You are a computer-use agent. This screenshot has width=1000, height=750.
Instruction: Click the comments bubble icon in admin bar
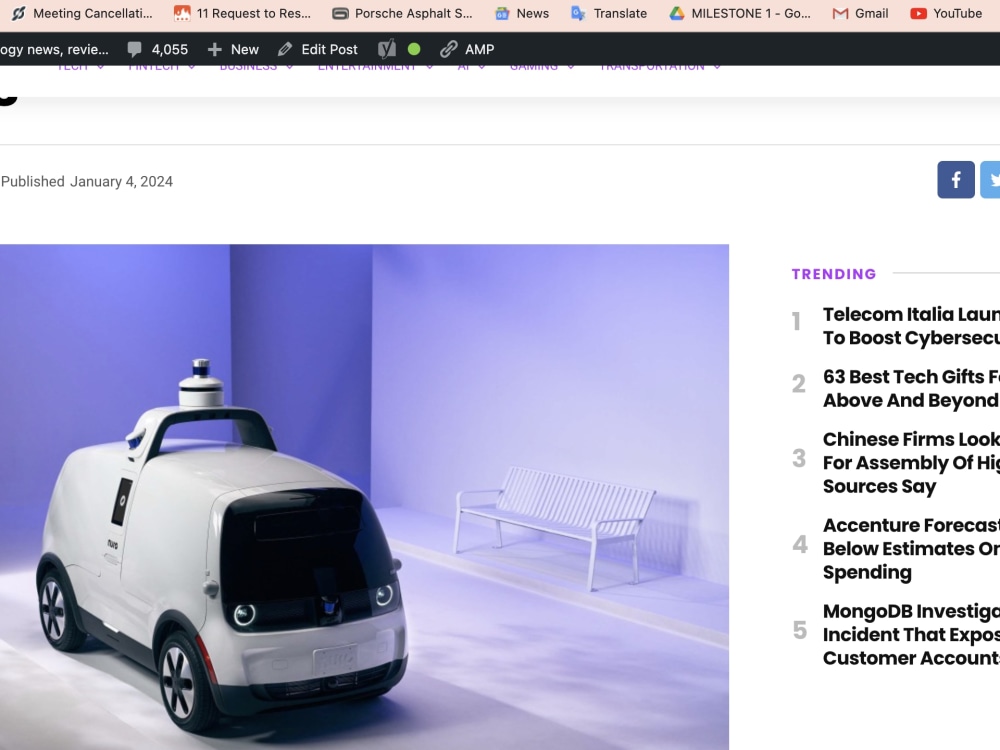[135, 49]
